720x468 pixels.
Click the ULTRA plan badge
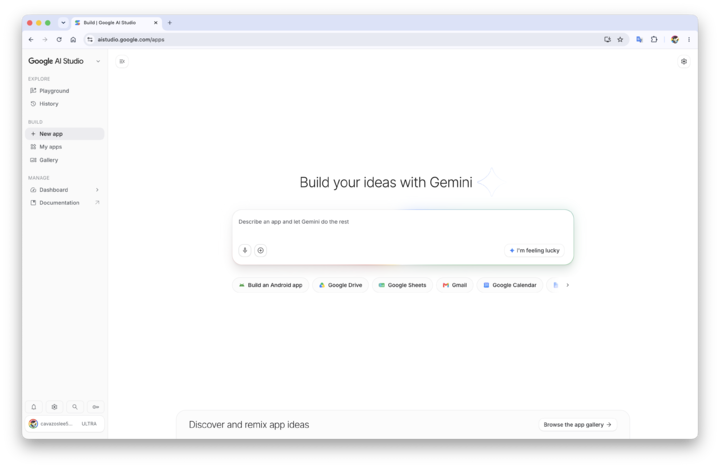(x=89, y=424)
